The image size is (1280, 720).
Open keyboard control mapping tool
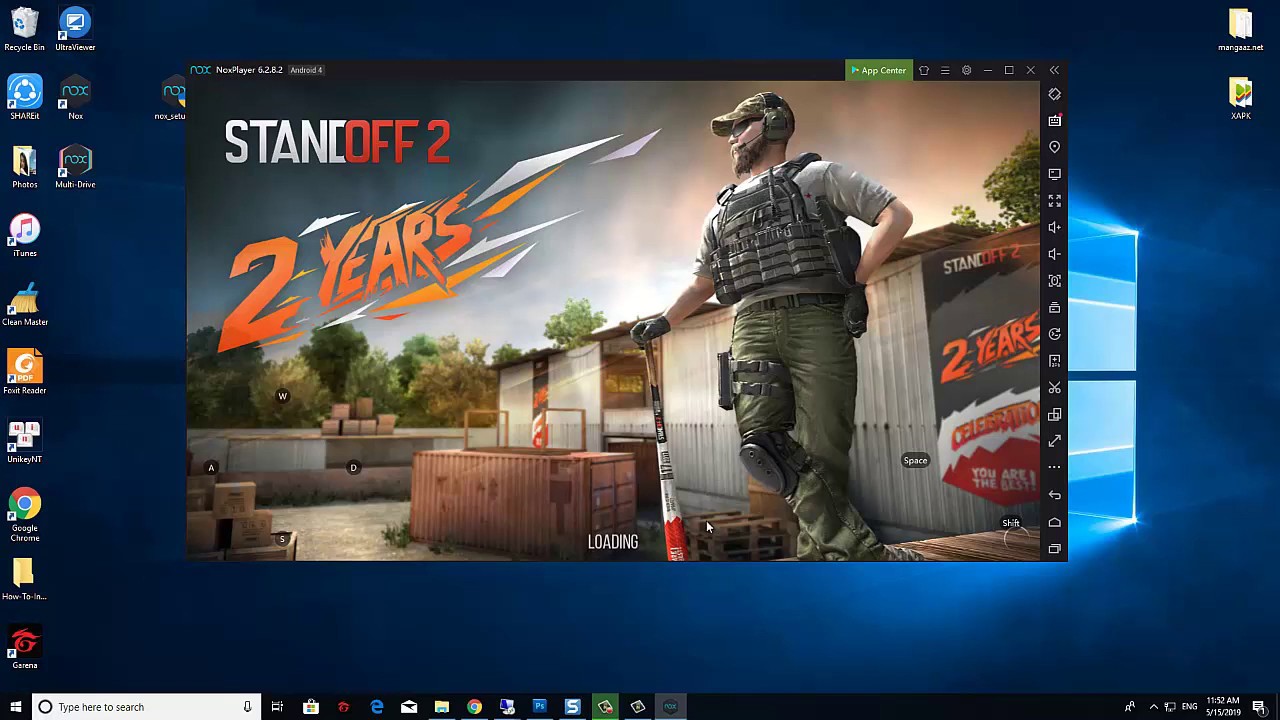click(x=1054, y=120)
